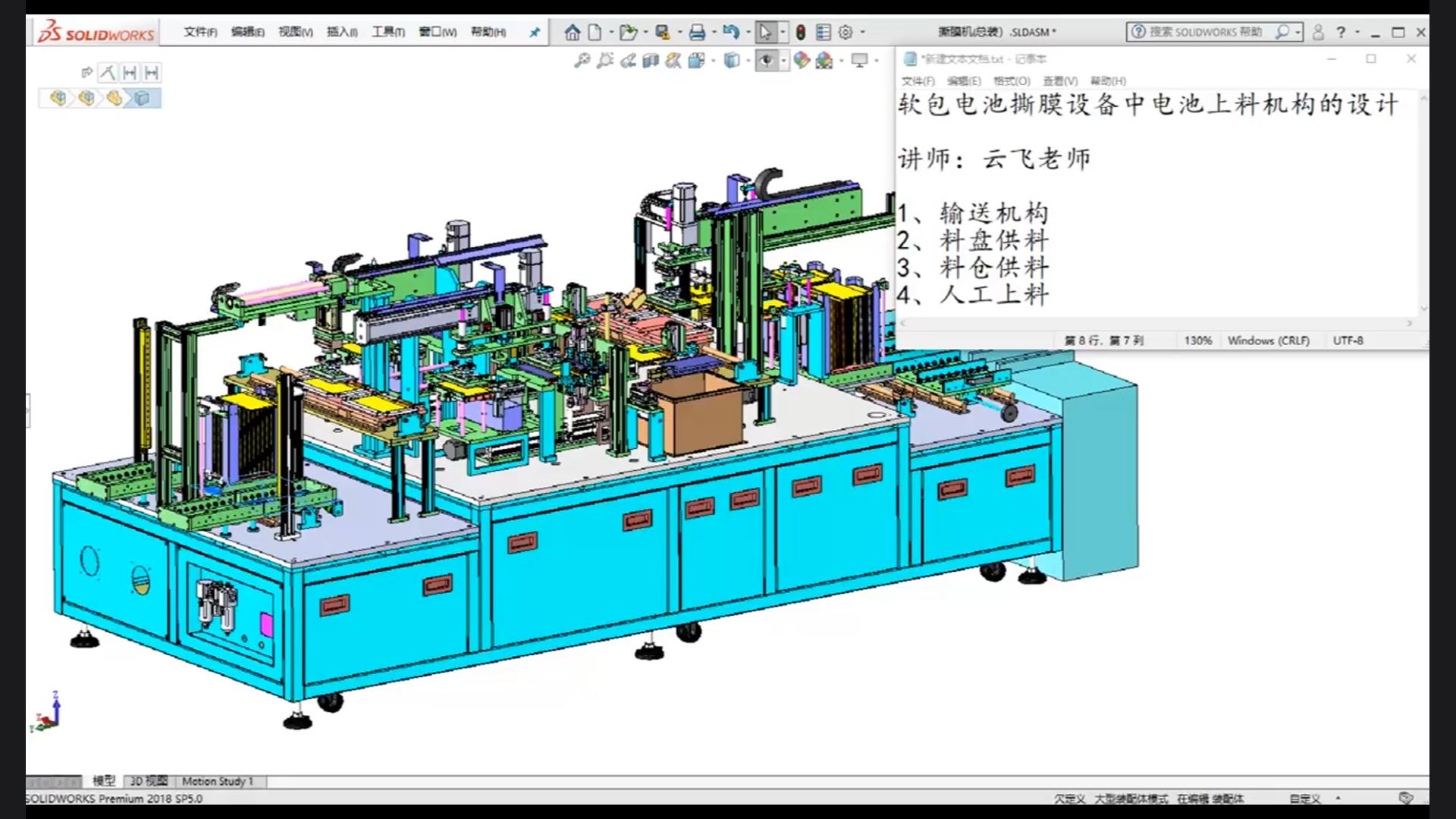This screenshot has width=1456, height=819.
Task: Create a new document via the blank page icon
Action: [x=595, y=32]
